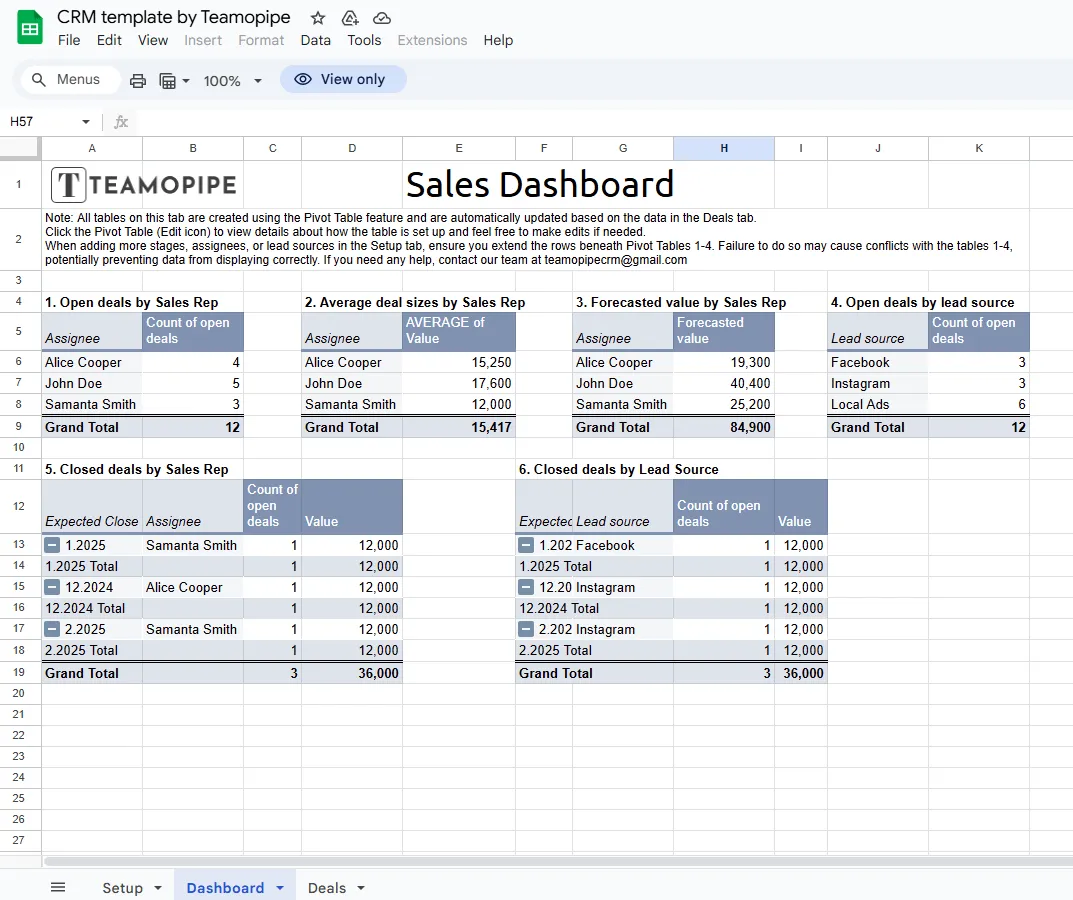Collapse the 1.2025 group in table 5

52,545
